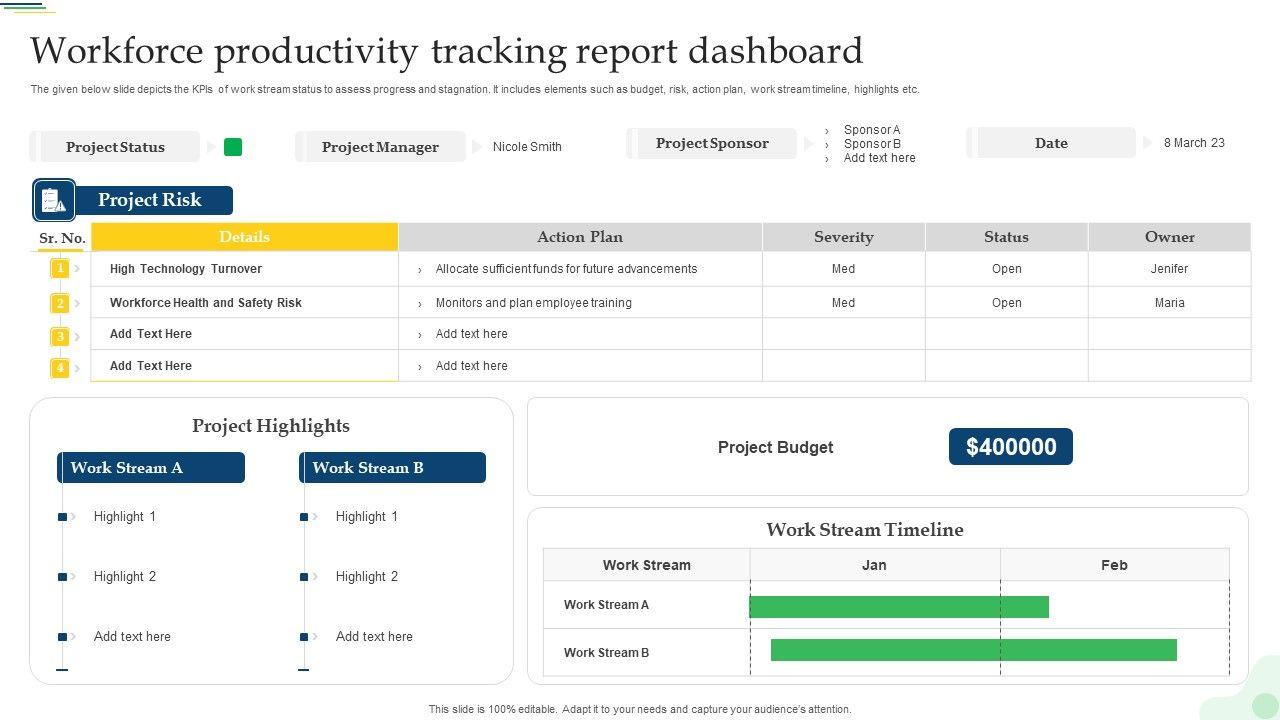Click the Sponsor A entry
1280x720 pixels.
pos(872,130)
